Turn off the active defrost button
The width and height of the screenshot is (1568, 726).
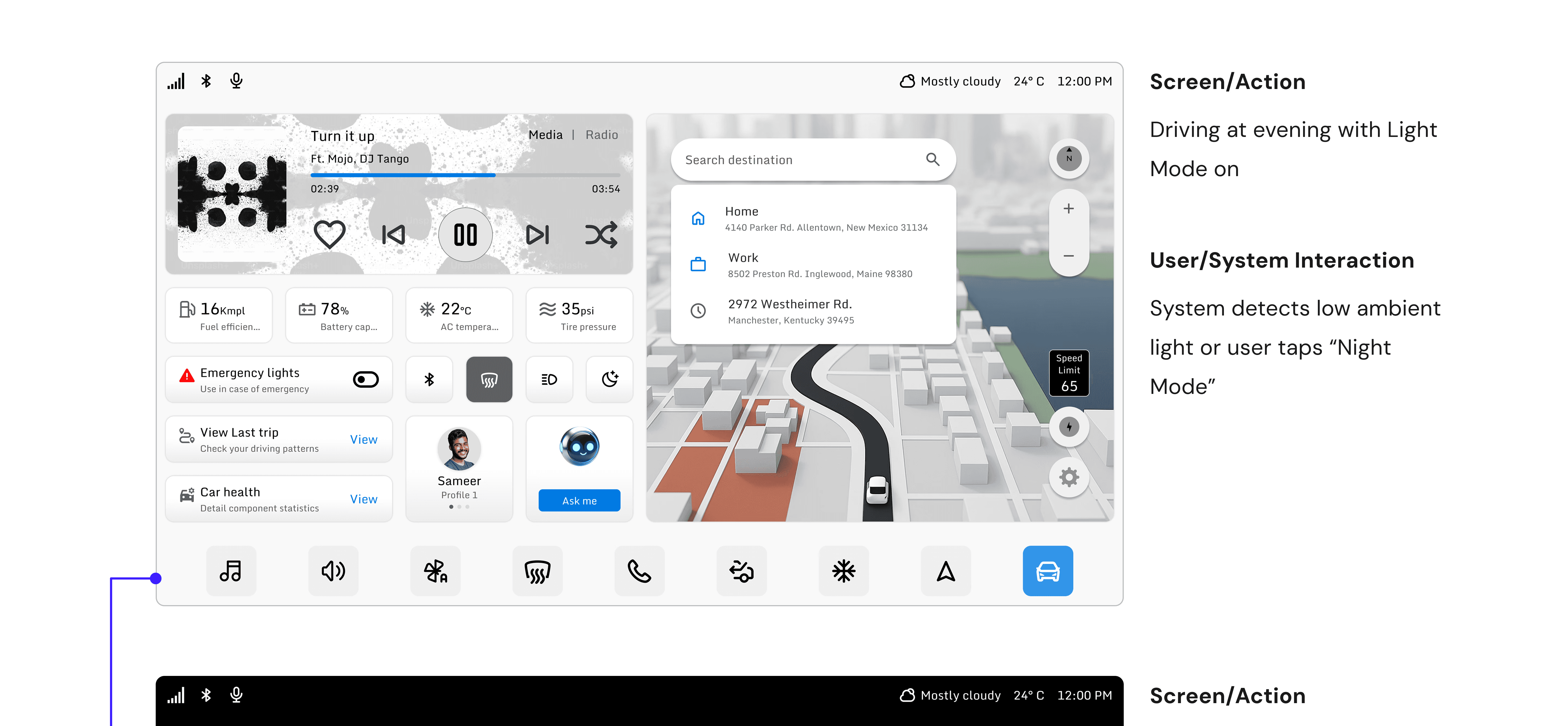tap(489, 380)
